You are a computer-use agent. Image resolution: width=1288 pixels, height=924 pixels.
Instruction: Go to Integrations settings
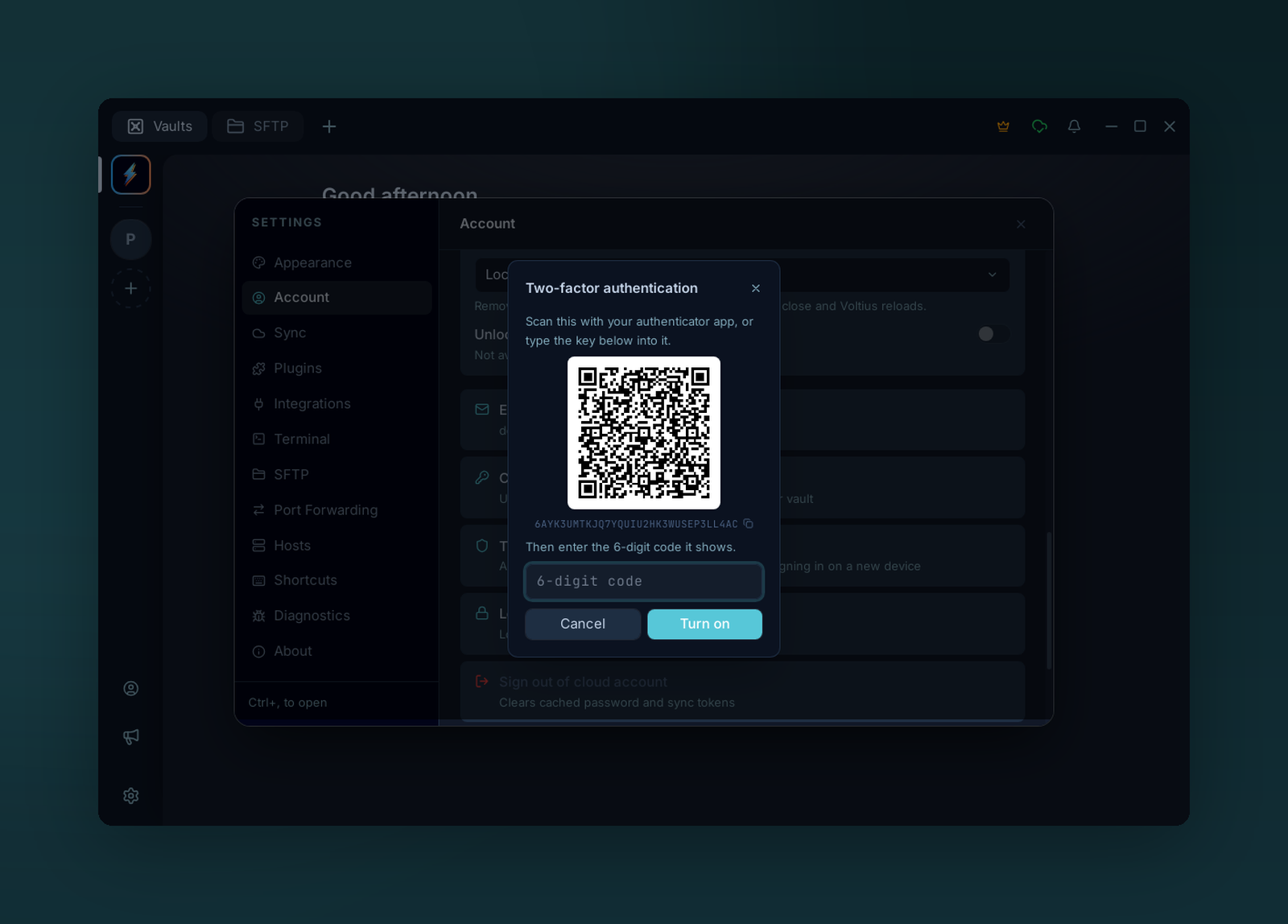pos(336,404)
